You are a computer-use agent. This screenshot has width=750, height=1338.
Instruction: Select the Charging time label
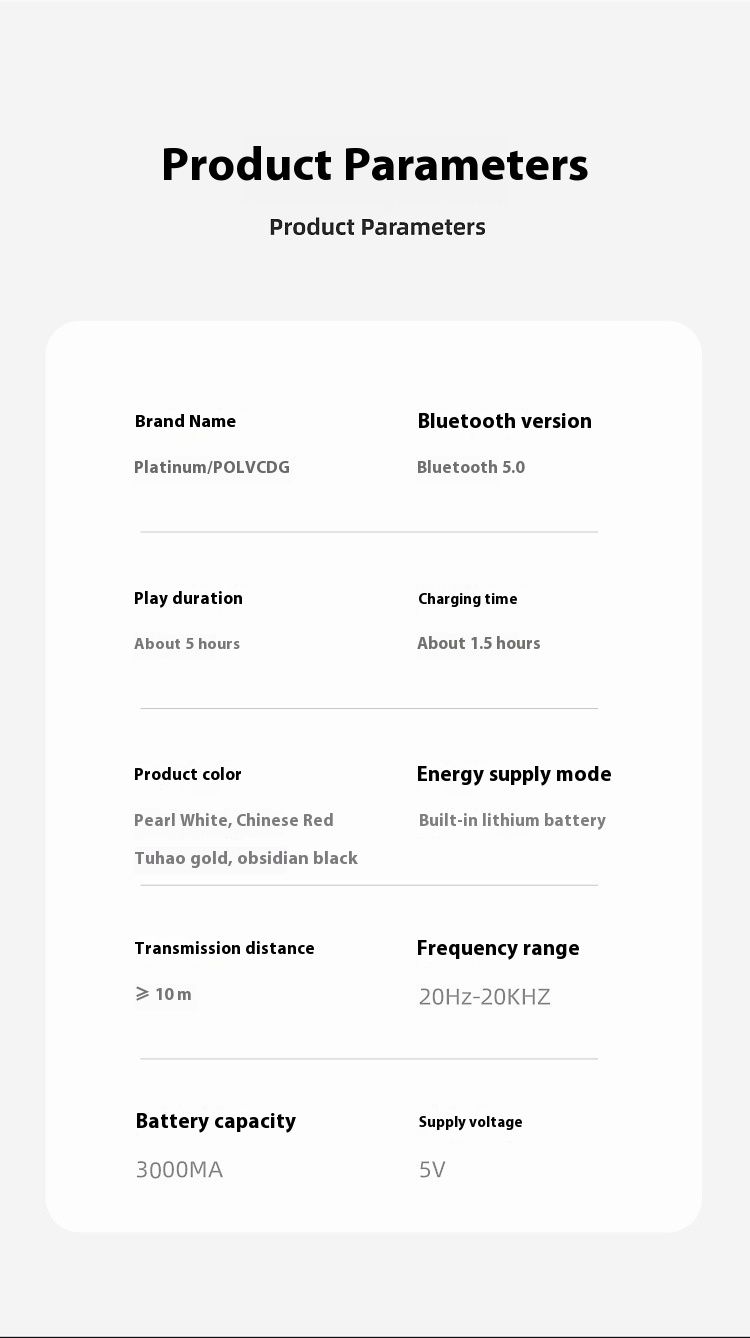pos(467,599)
